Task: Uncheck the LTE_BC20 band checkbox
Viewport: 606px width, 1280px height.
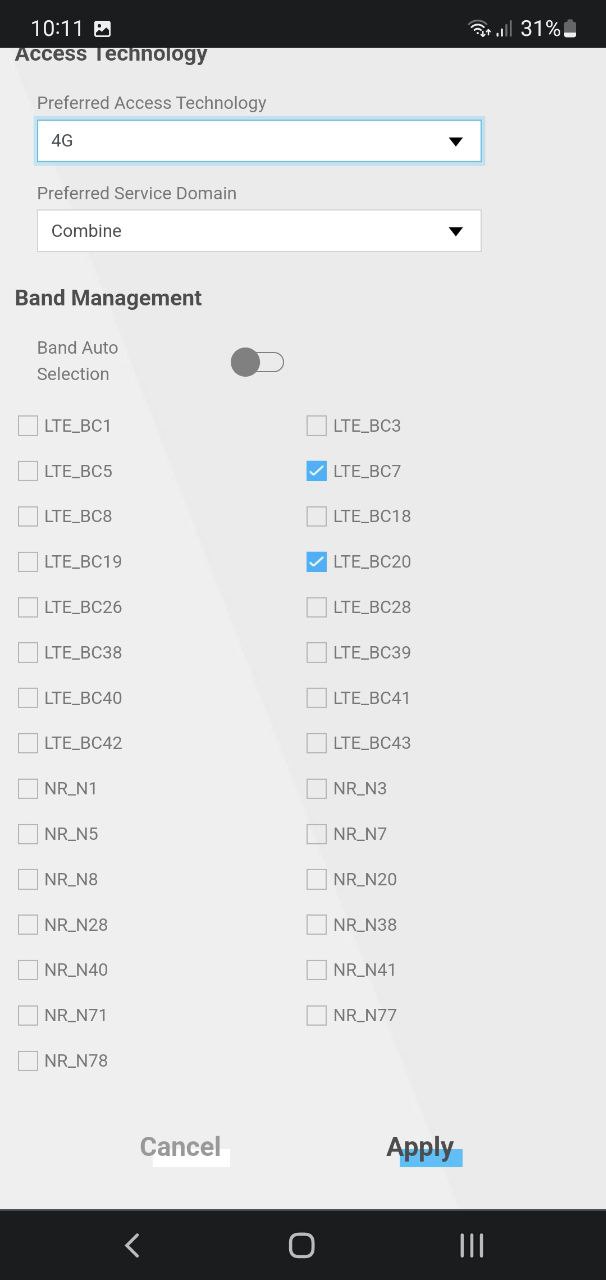Action: pyautogui.click(x=317, y=562)
